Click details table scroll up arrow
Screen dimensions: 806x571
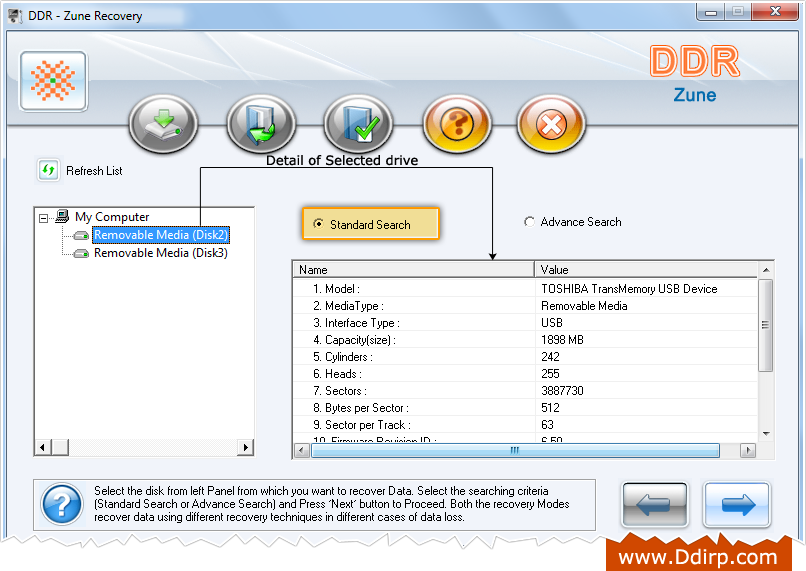766,270
